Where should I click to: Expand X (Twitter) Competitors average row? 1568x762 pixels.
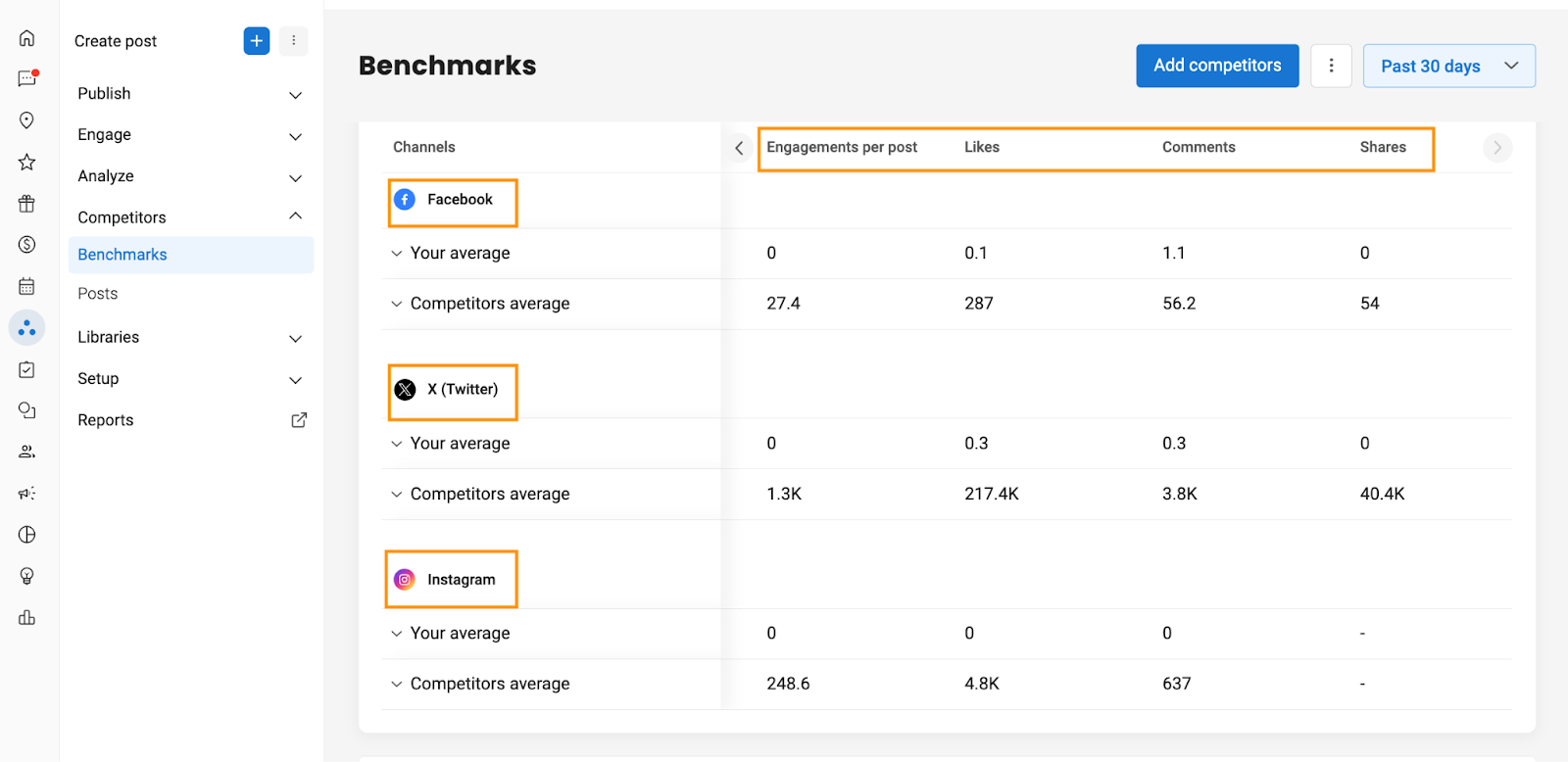point(396,495)
